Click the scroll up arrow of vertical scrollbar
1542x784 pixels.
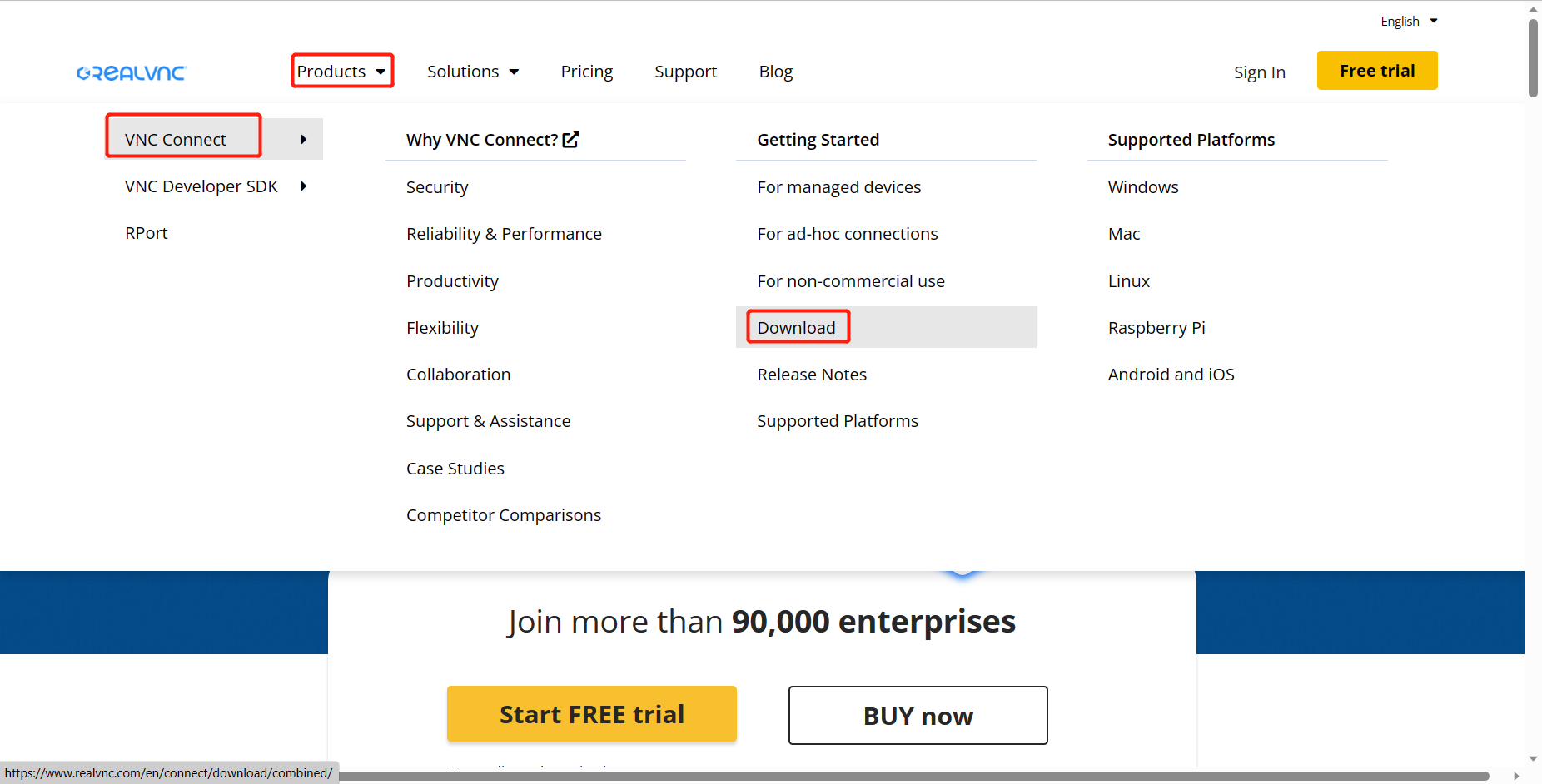click(x=1533, y=9)
